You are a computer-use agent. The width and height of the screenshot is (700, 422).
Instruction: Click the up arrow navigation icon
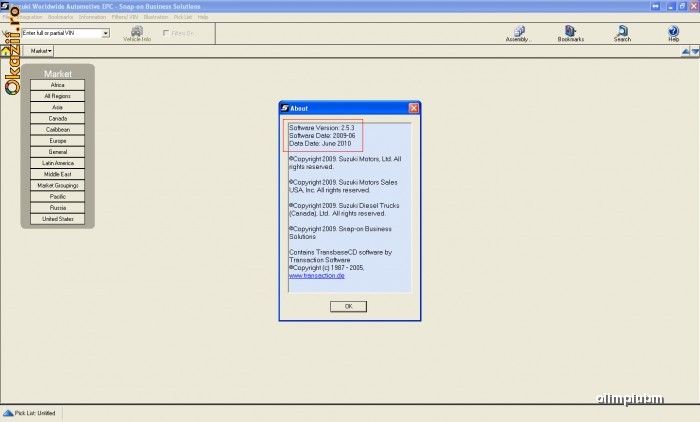pyautogui.click(x=686, y=52)
